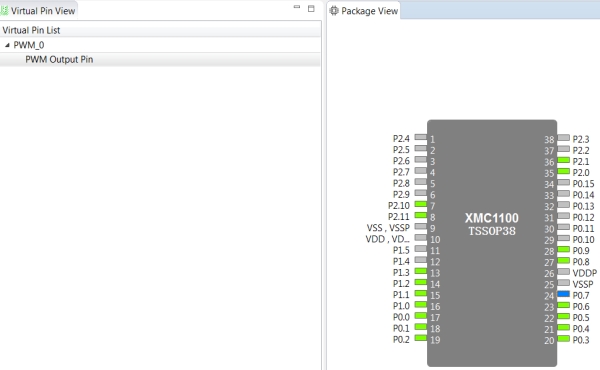
Task: Switch to the Virtual Pin View tab
Action: point(38,11)
